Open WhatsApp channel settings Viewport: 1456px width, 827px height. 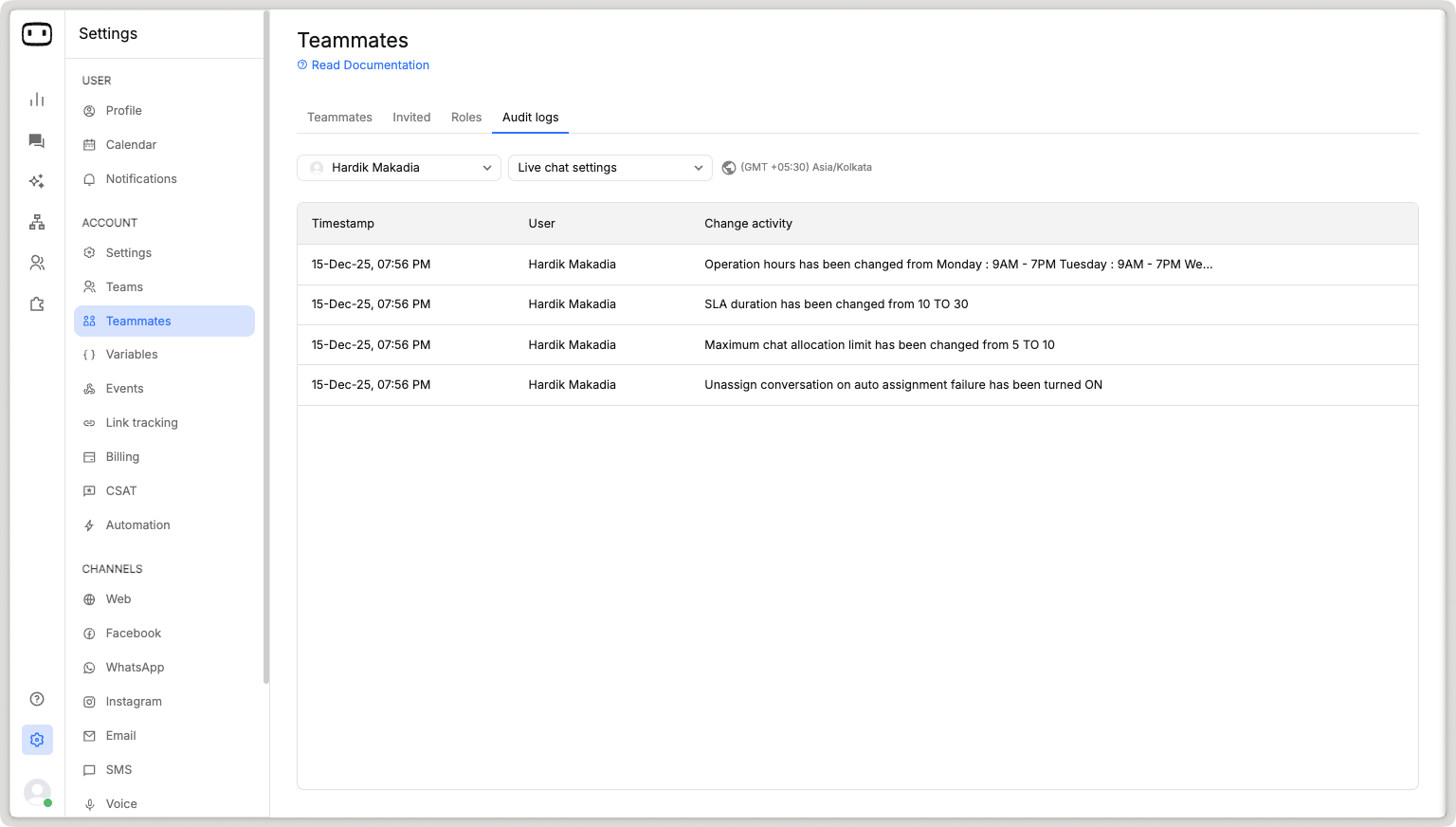135,668
